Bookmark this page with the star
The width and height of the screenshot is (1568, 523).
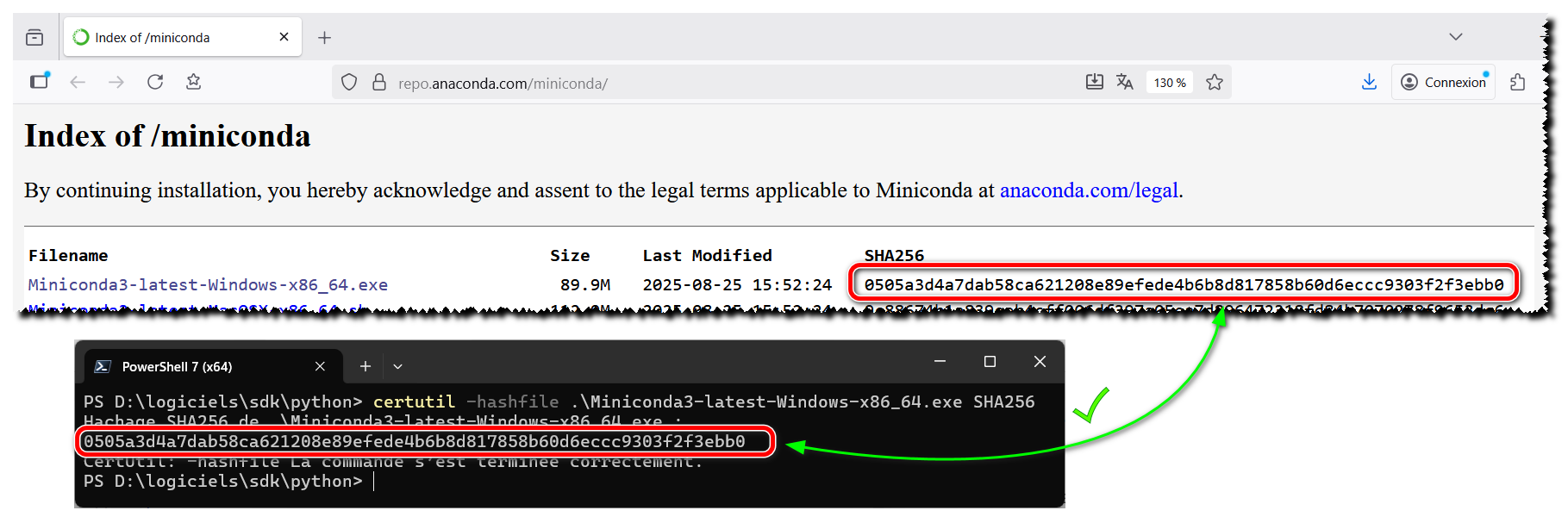tap(1215, 82)
